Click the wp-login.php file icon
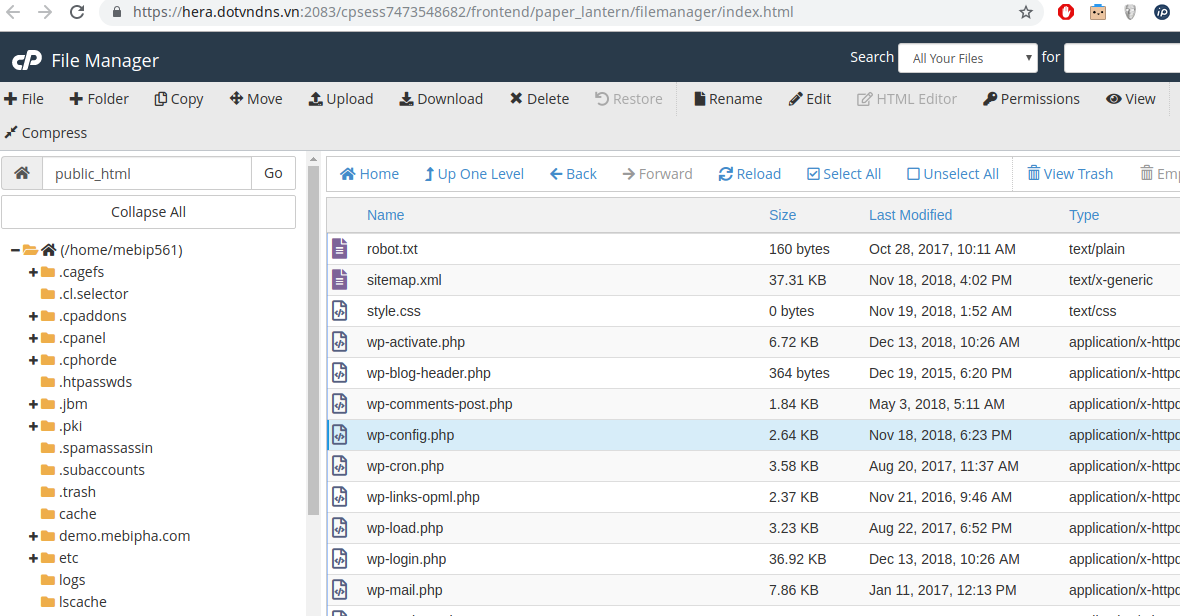 pyautogui.click(x=340, y=559)
